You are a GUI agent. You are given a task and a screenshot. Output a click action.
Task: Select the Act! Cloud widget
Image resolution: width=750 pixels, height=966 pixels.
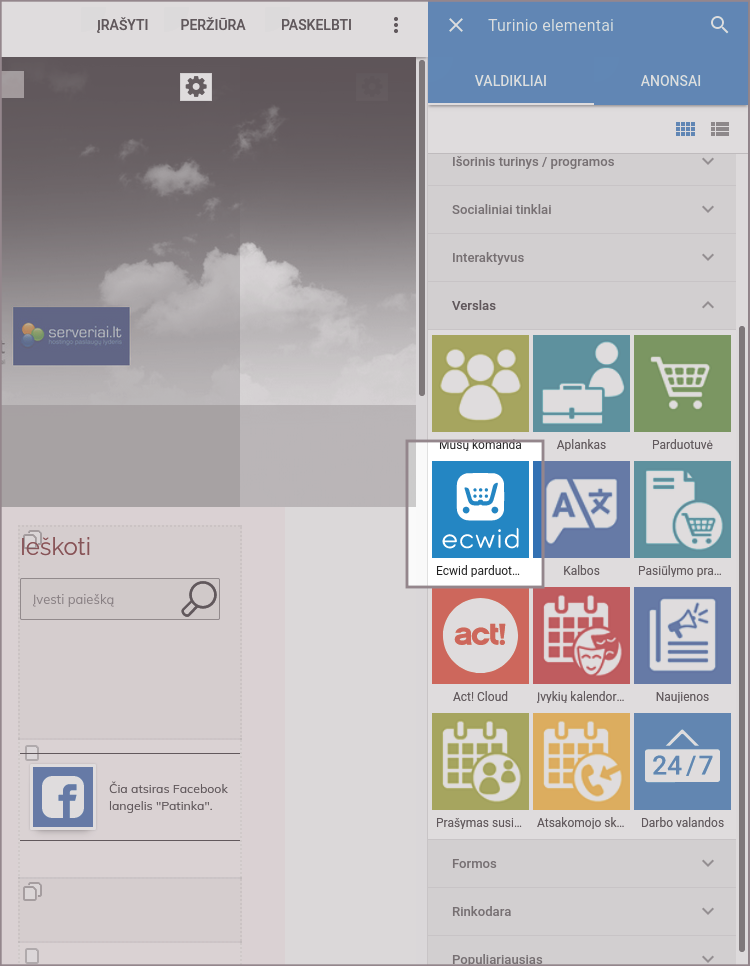click(x=480, y=645)
